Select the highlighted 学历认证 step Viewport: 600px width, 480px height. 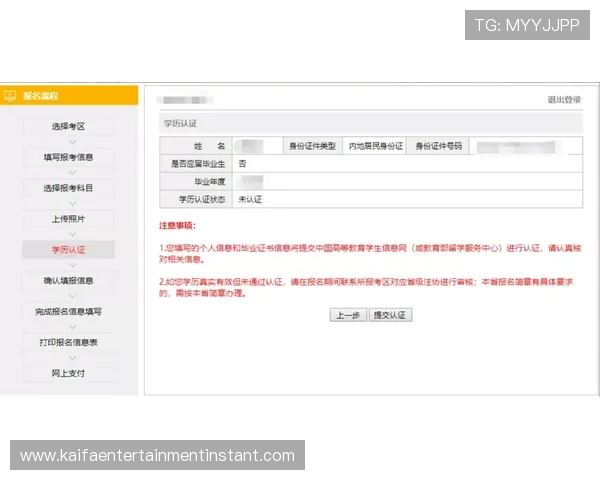coord(68,250)
